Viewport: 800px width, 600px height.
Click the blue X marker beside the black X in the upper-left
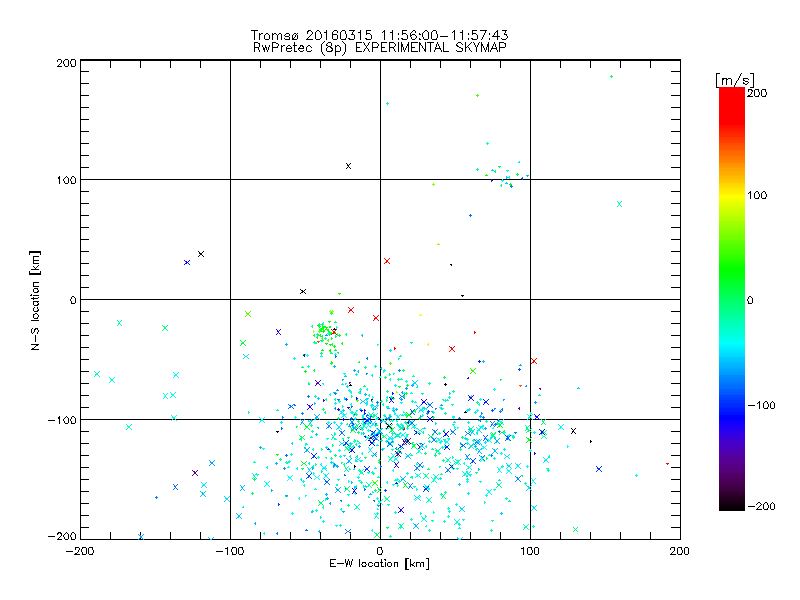pyautogui.click(x=187, y=263)
